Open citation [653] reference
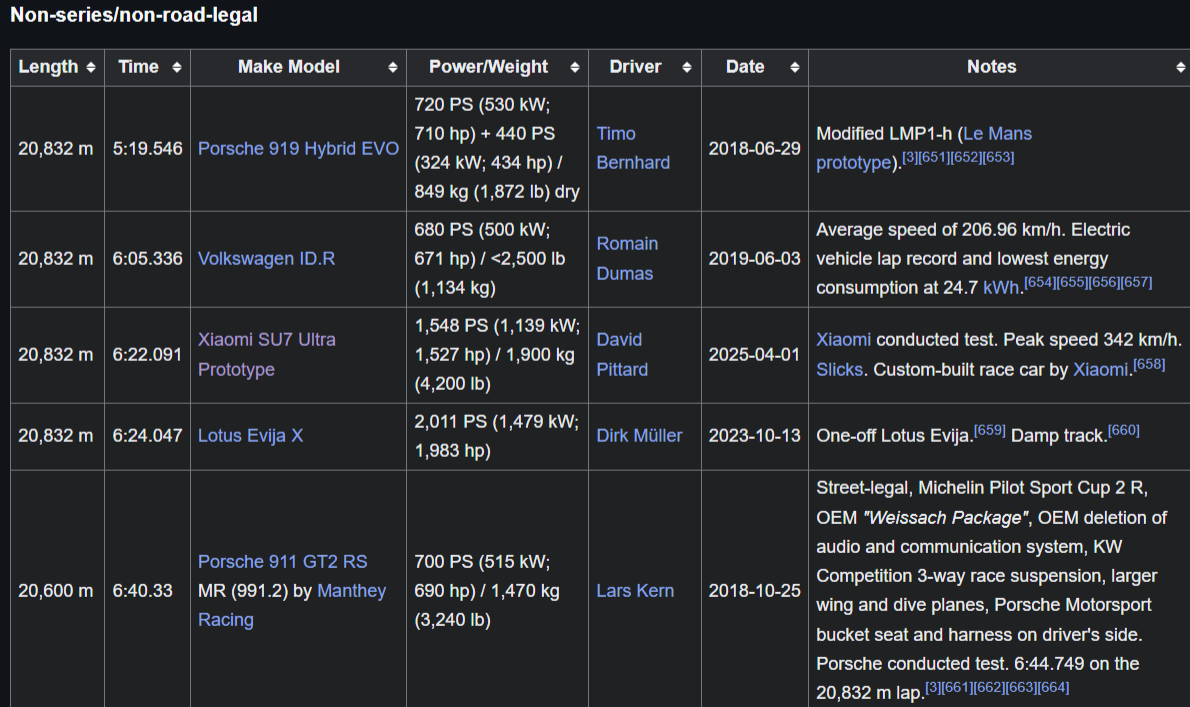This screenshot has height=707, width=1190. click(998, 157)
